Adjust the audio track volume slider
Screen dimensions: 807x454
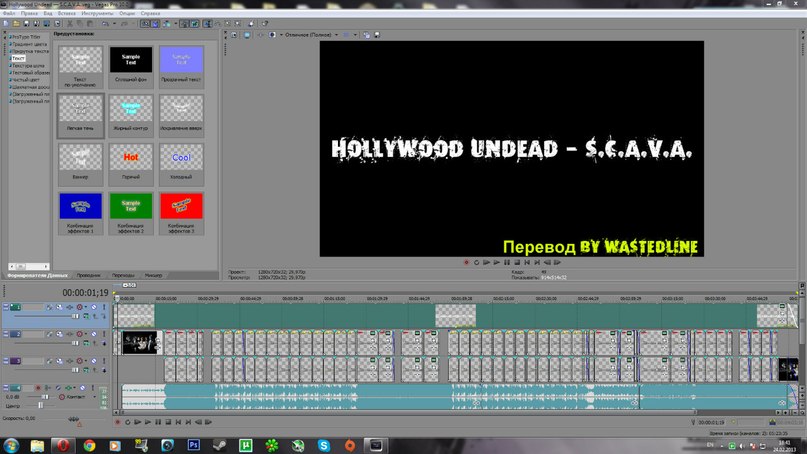[x=44, y=397]
